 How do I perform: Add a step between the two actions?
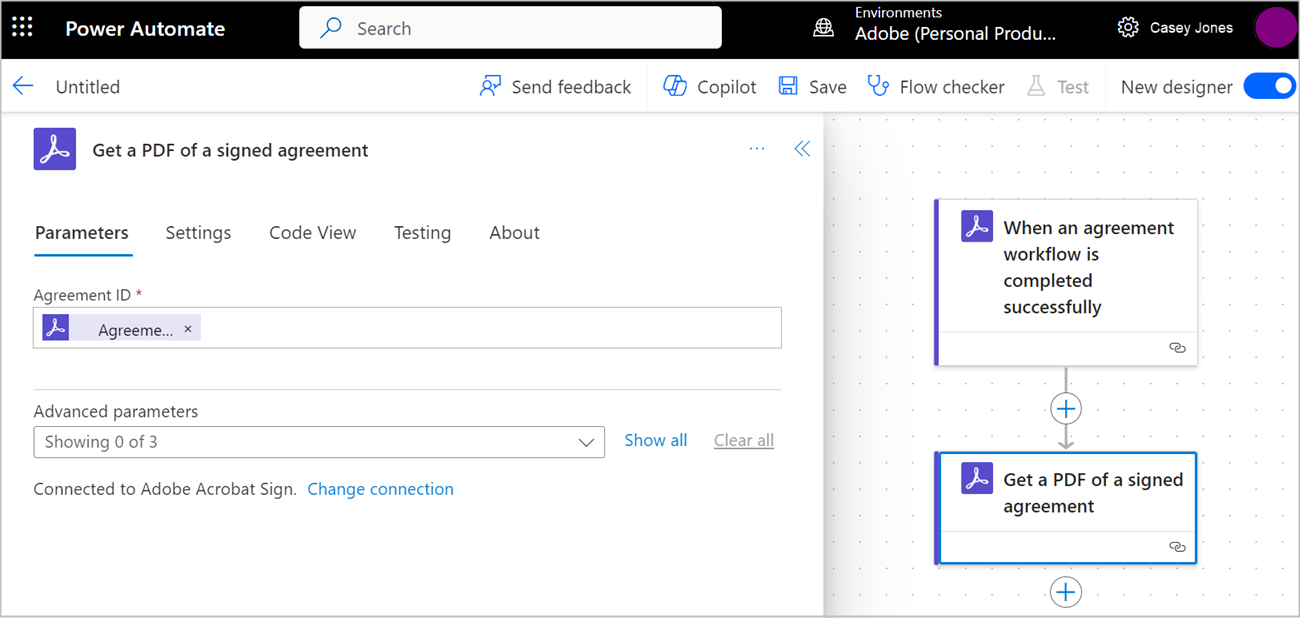(1066, 408)
